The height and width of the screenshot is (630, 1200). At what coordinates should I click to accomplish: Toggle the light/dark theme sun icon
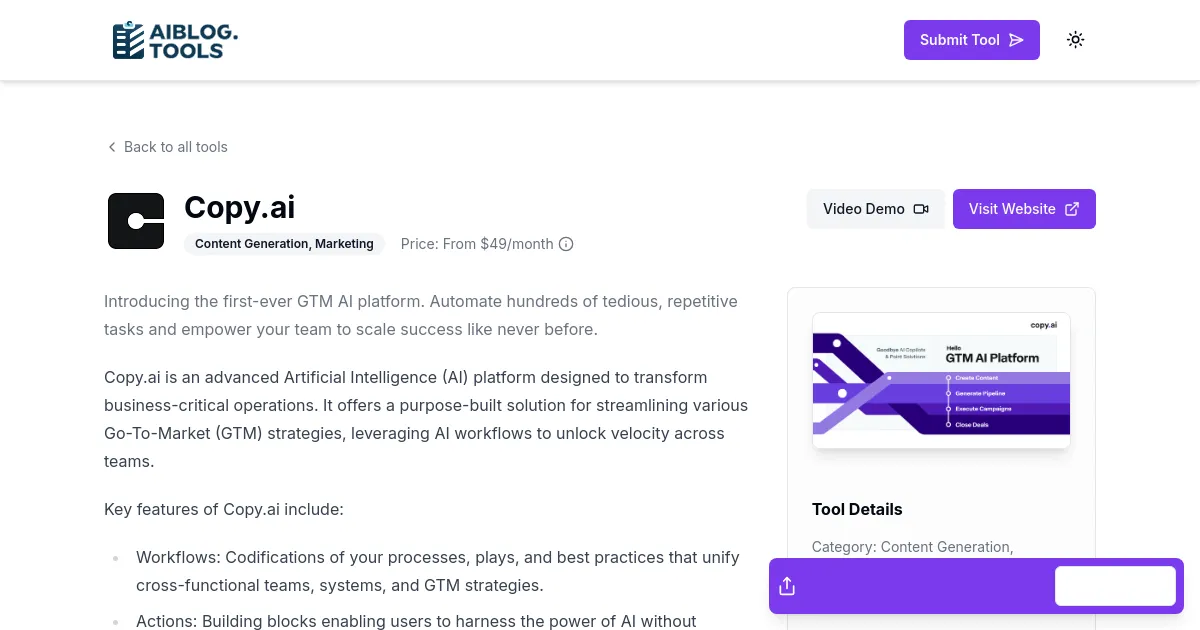tap(1075, 40)
